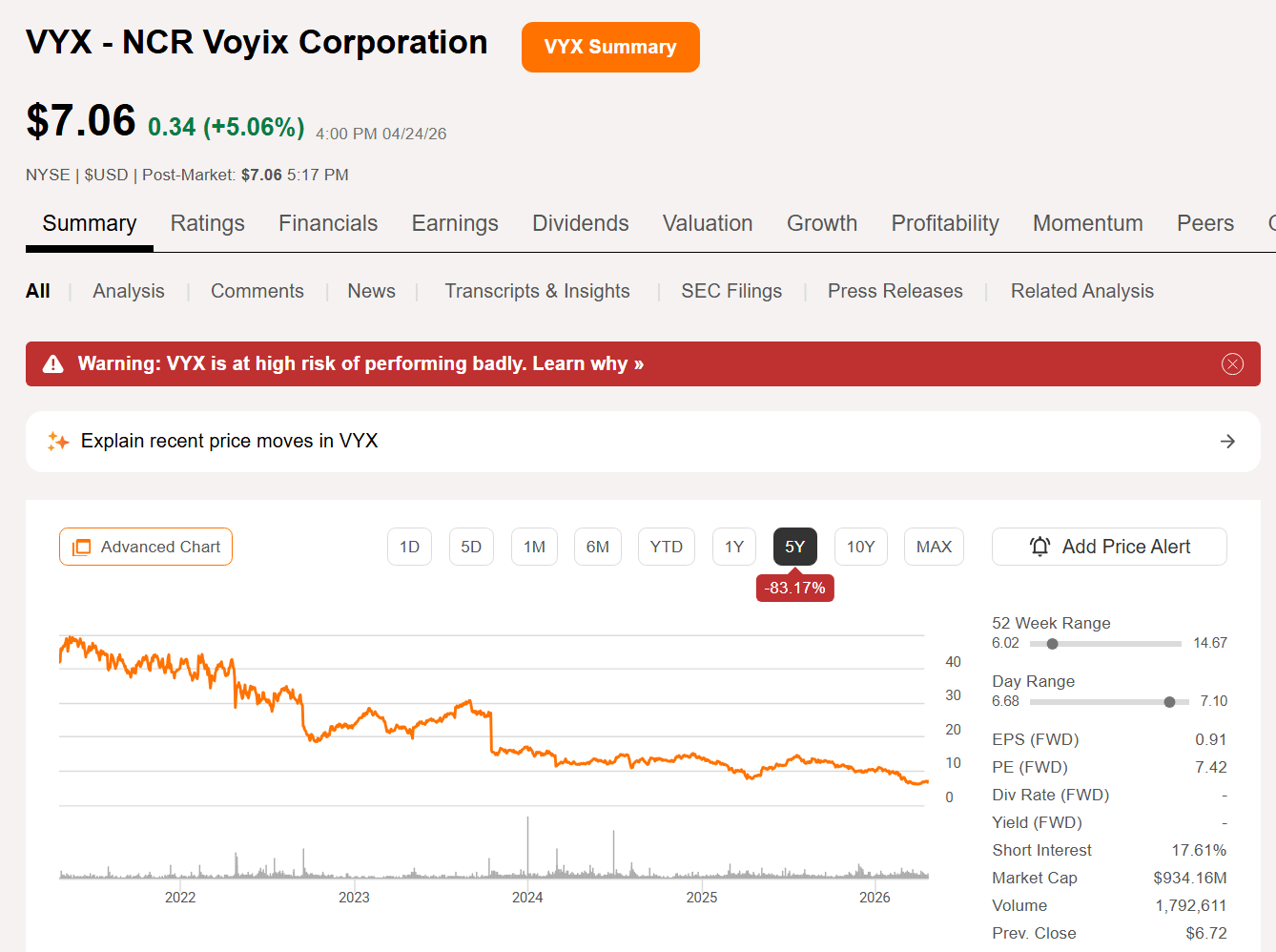The image size is (1276, 952).
Task: Select the YTD chart range
Action: [667, 547]
